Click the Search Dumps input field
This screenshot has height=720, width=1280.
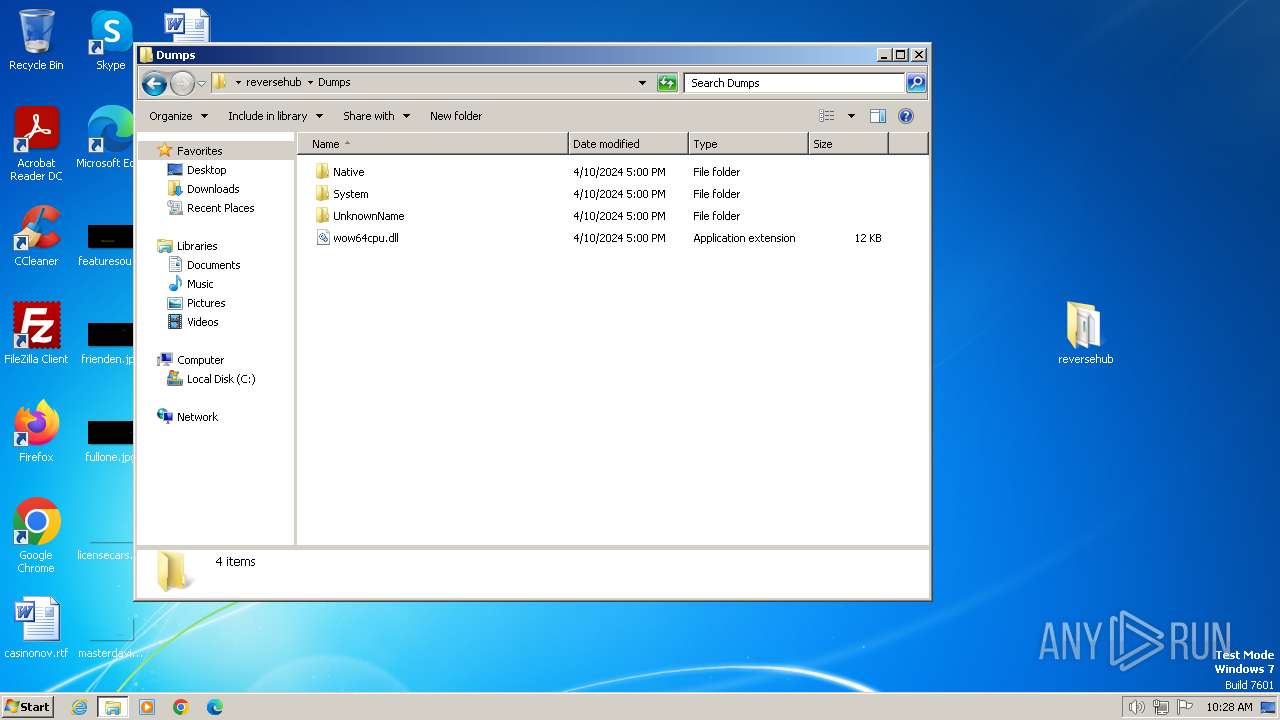pyautogui.click(x=795, y=83)
